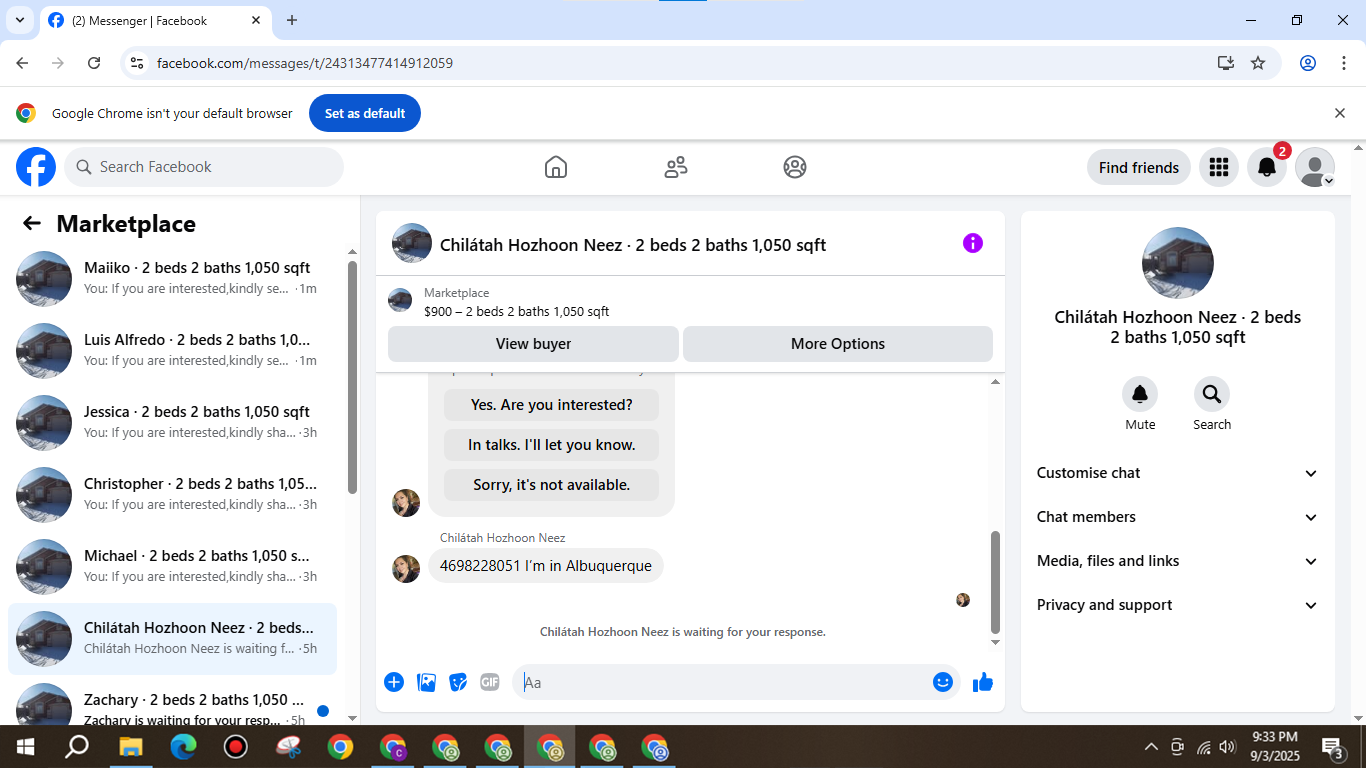
Task: Reply "Sorry, it's not available."
Action: click(x=551, y=485)
